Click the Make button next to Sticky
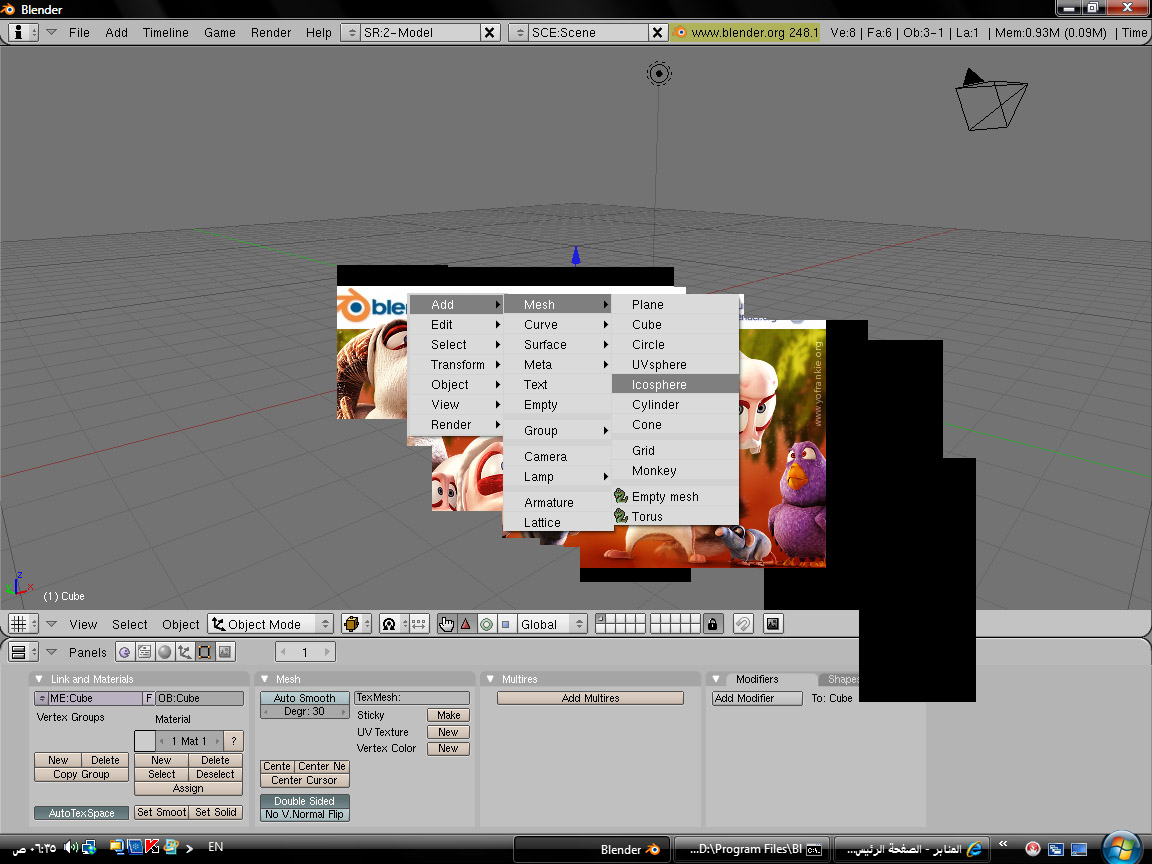The width and height of the screenshot is (1152, 864). [448, 715]
